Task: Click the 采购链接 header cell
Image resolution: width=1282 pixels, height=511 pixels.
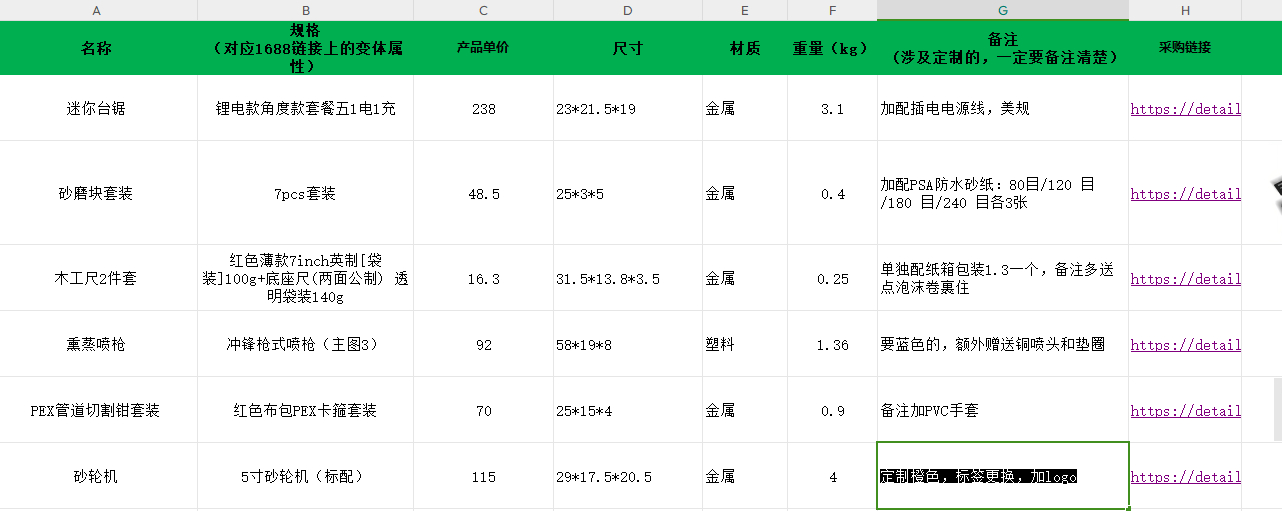Action: tap(1185, 48)
